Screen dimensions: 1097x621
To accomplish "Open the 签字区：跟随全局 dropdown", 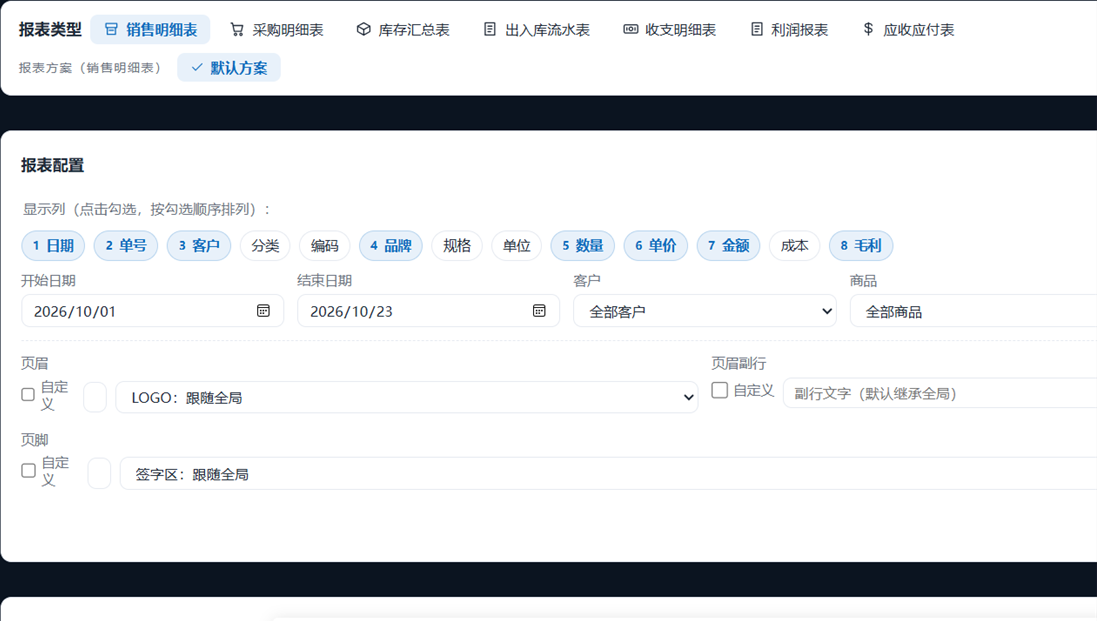I will (609, 473).
